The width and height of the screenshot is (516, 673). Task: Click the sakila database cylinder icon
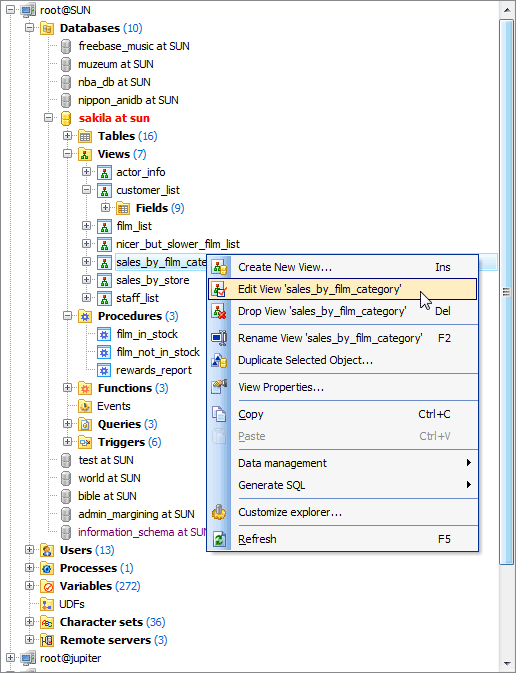pyautogui.click(x=66, y=118)
